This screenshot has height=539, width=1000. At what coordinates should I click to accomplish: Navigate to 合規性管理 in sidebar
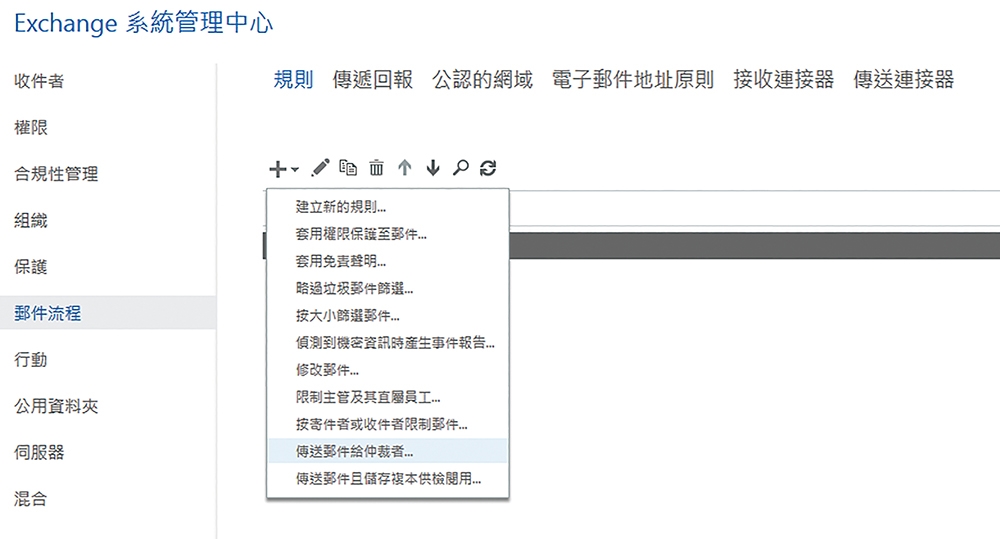(x=56, y=174)
